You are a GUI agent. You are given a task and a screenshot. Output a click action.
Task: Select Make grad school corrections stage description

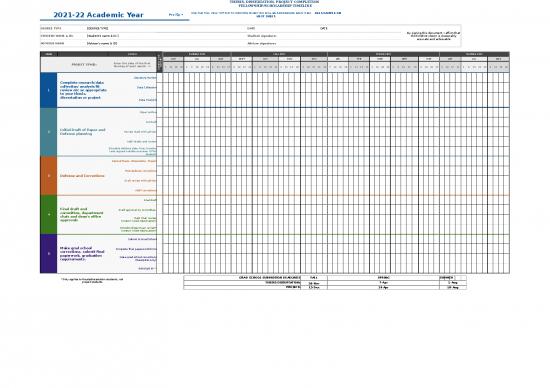pos(82,254)
